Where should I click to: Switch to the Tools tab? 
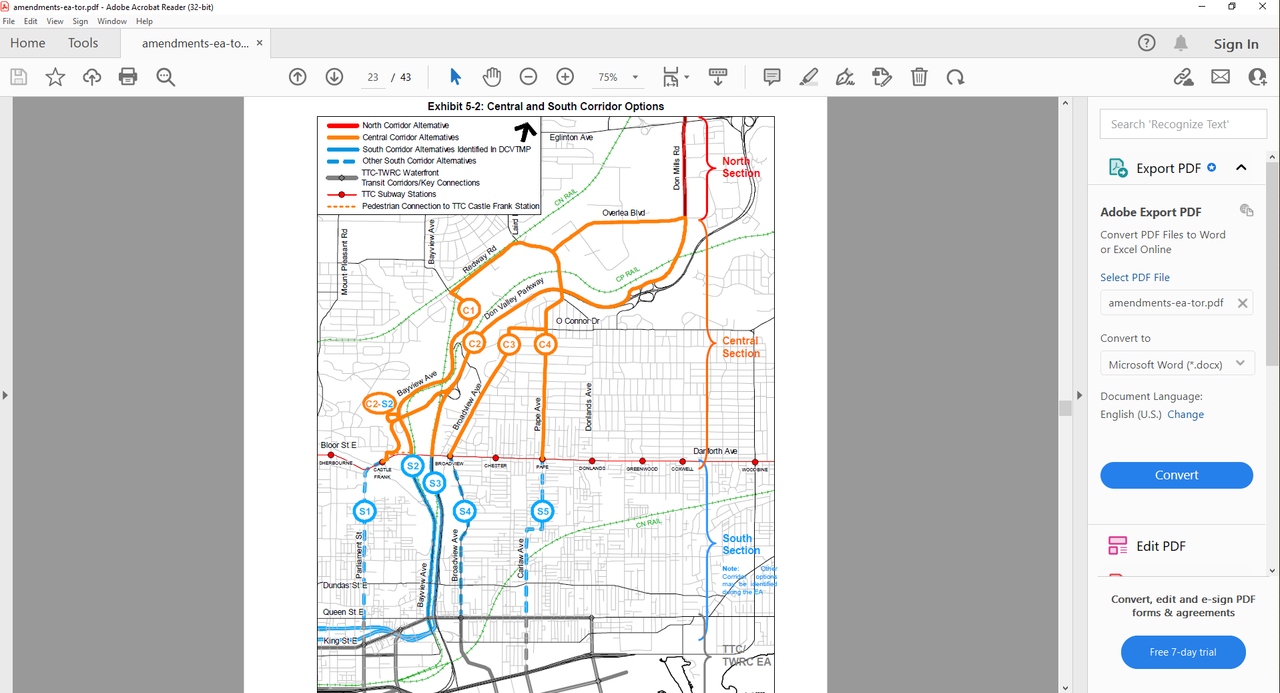83,43
